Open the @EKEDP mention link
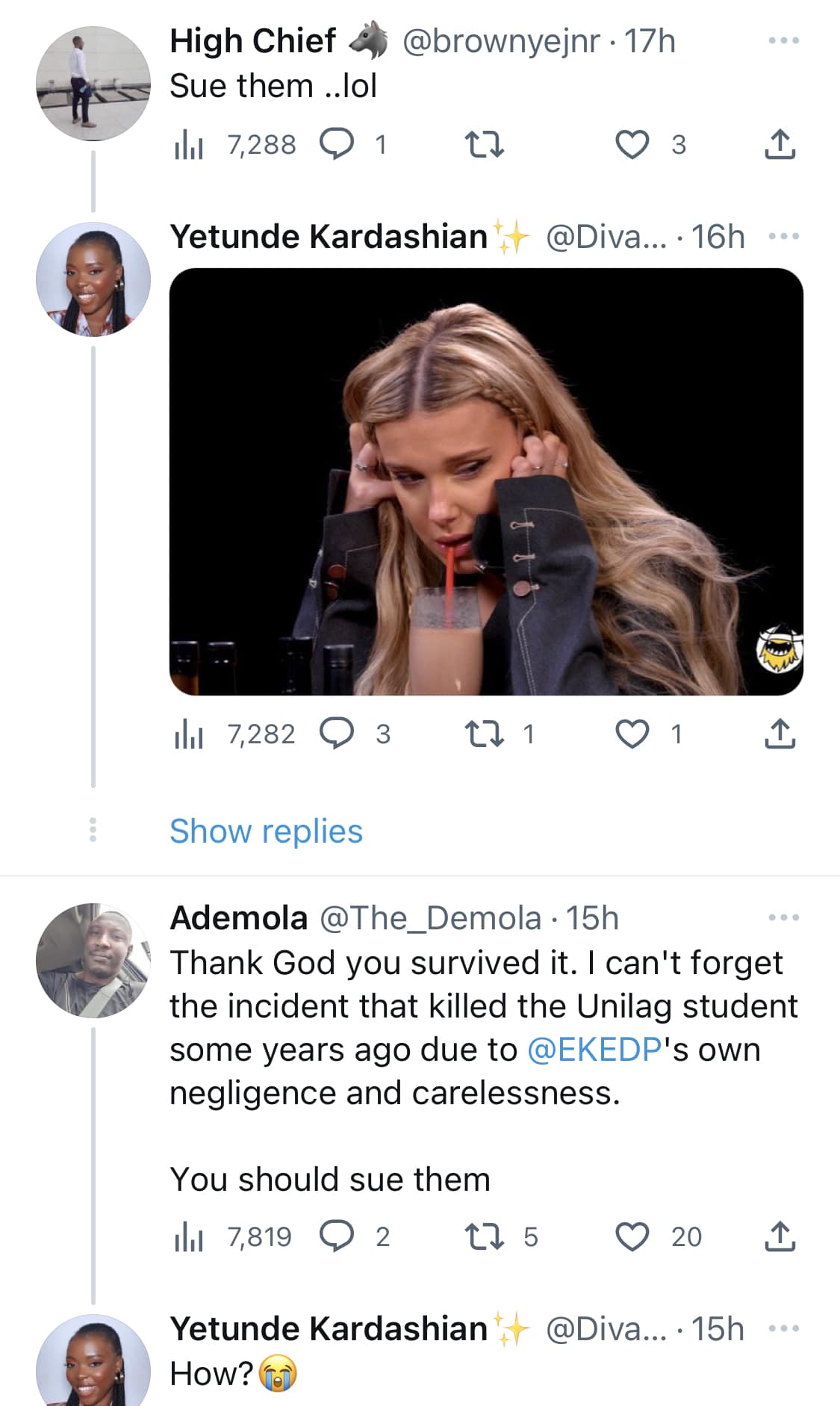Viewport: 840px width, 1406px height. 594,1050
